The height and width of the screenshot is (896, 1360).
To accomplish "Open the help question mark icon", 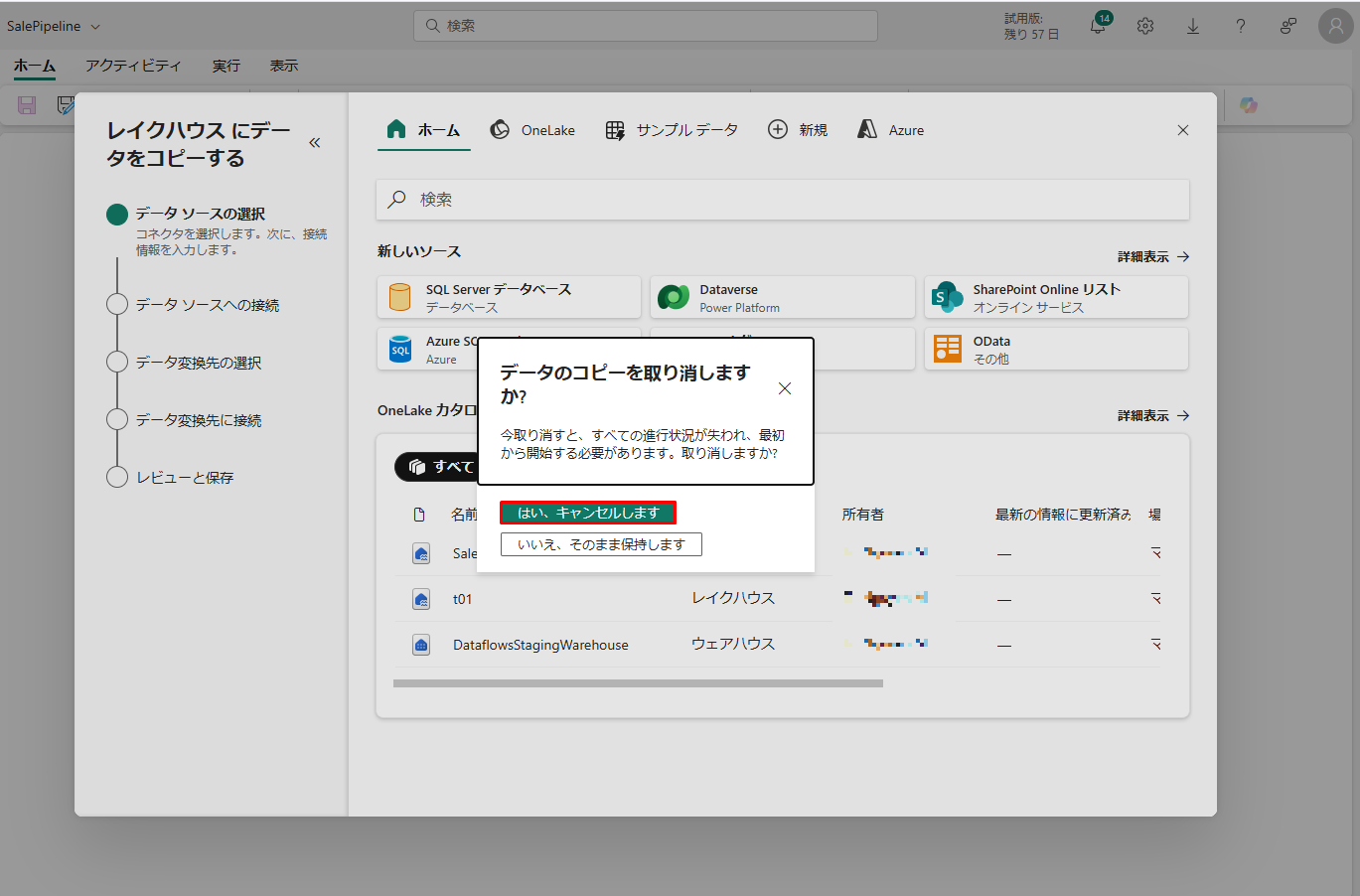I will [x=1241, y=27].
